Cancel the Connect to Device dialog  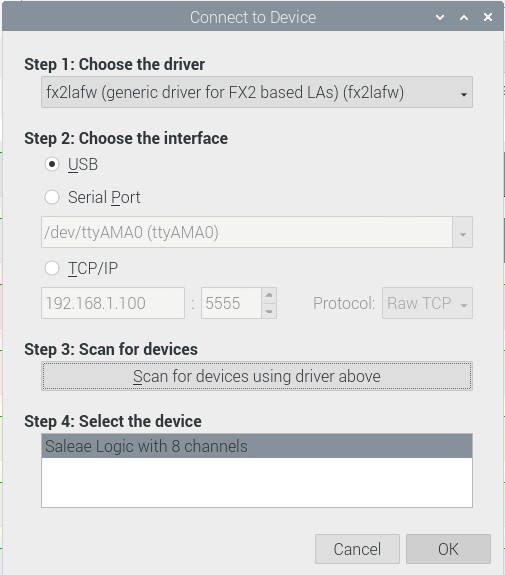click(357, 549)
